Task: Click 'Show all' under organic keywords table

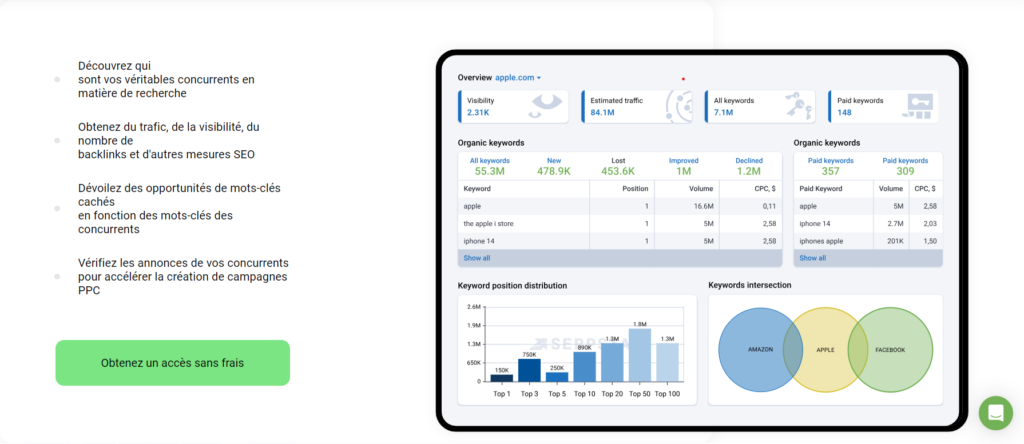Action: tap(477, 259)
